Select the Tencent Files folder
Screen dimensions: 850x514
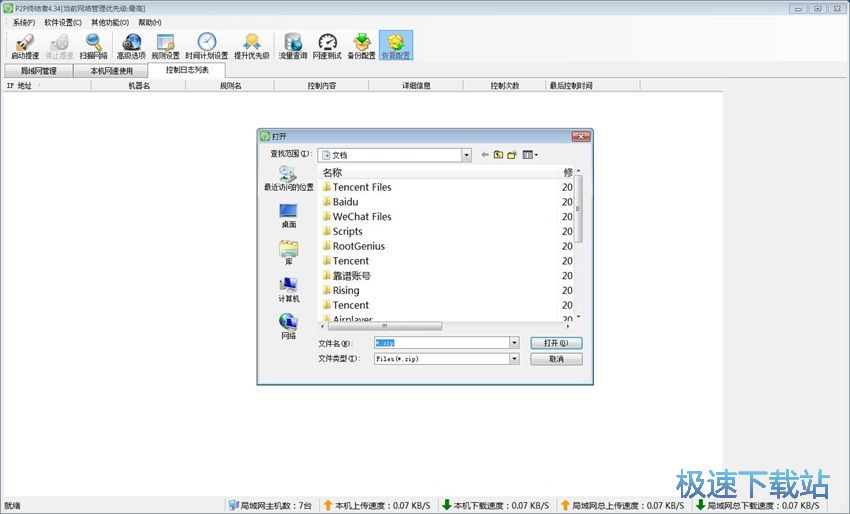tap(357, 187)
